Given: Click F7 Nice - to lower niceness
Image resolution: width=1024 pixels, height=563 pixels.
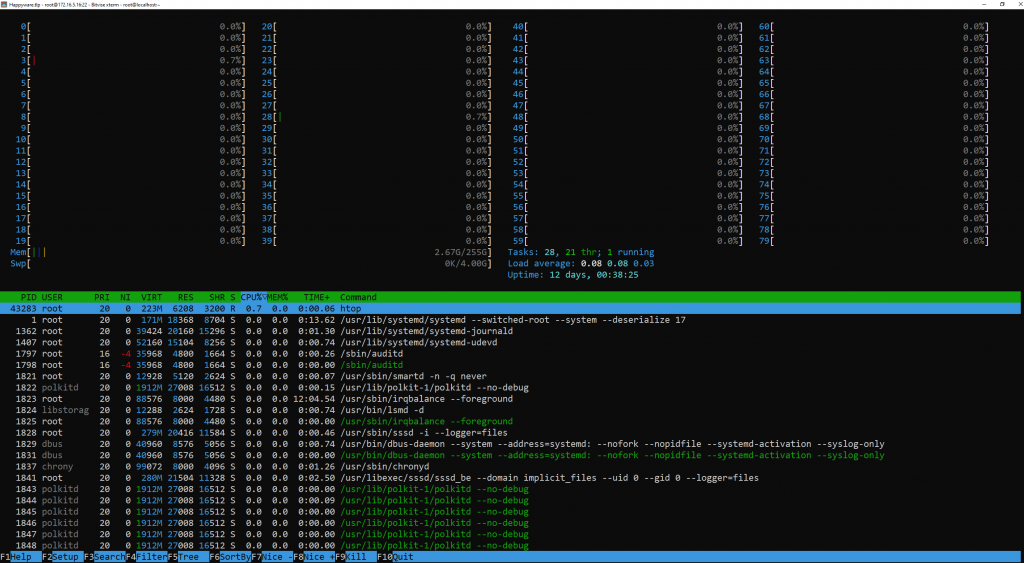Looking at the screenshot, I should (272, 557).
